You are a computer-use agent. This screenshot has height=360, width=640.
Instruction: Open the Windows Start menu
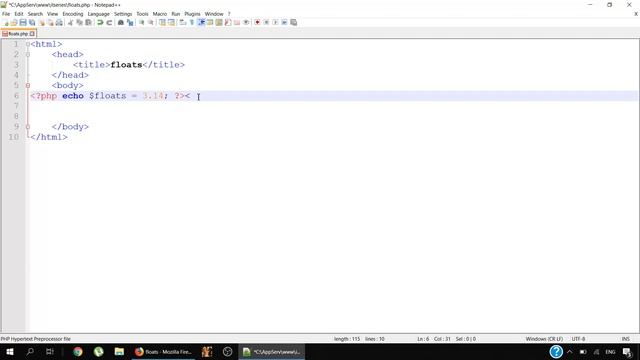point(10,352)
